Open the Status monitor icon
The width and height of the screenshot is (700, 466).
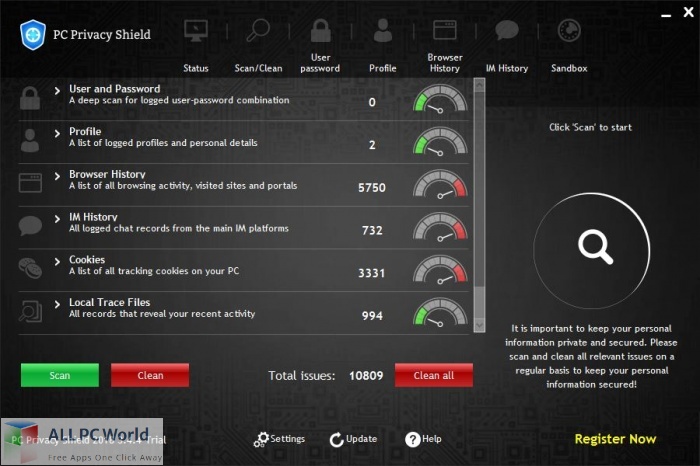196,31
